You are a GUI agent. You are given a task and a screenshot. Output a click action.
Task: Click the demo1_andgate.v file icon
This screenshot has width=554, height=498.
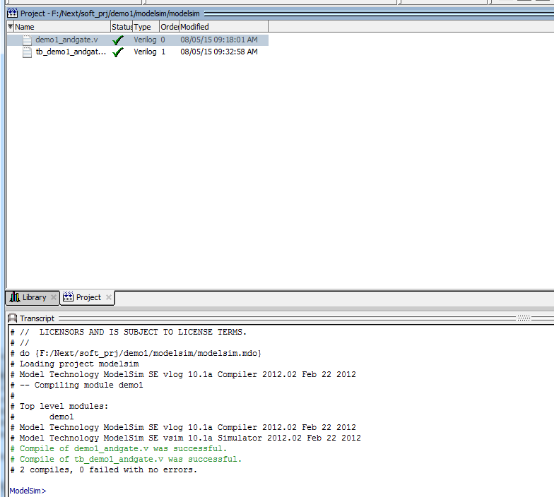(27, 40)
